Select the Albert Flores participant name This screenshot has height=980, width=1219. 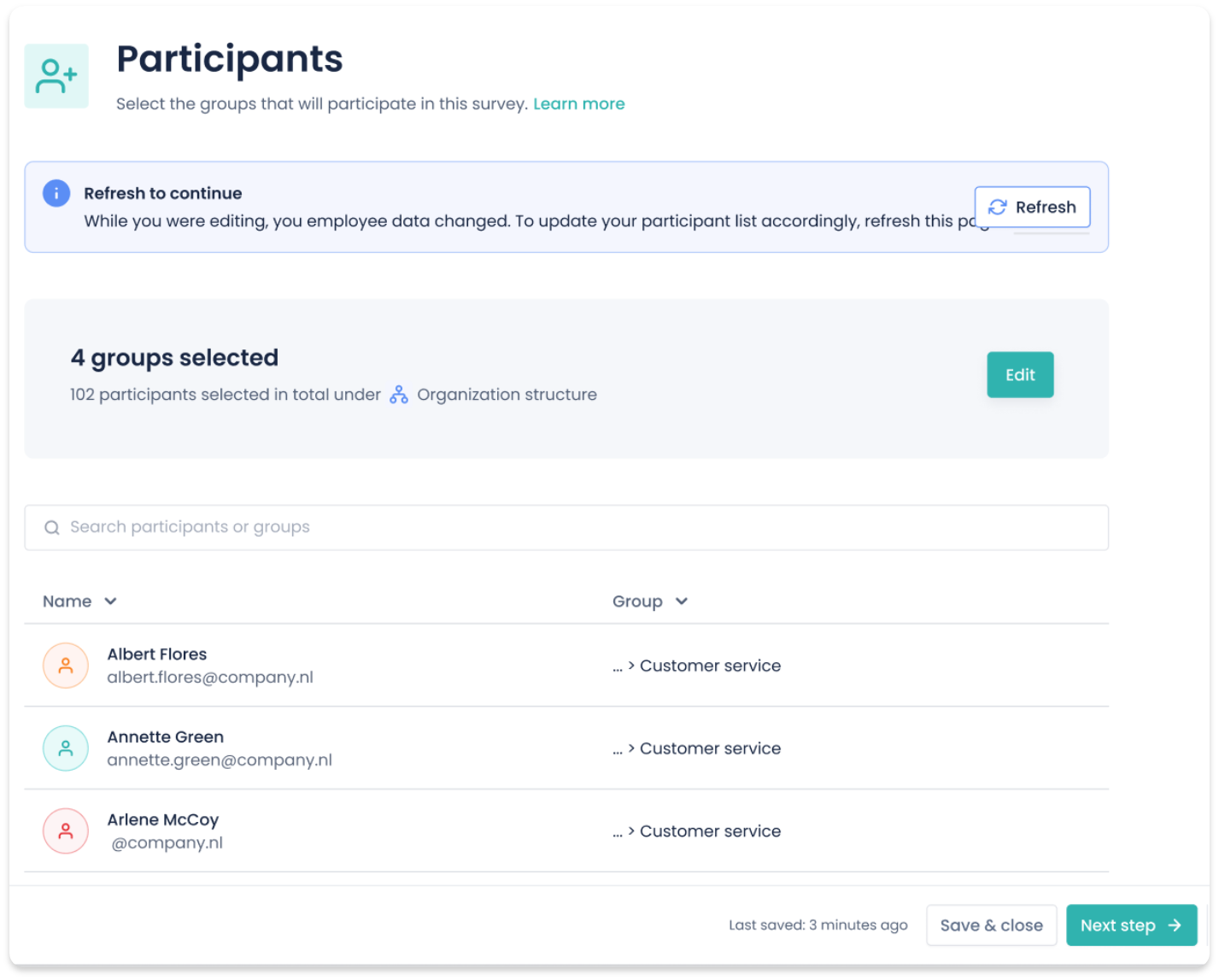pos(157,654)
